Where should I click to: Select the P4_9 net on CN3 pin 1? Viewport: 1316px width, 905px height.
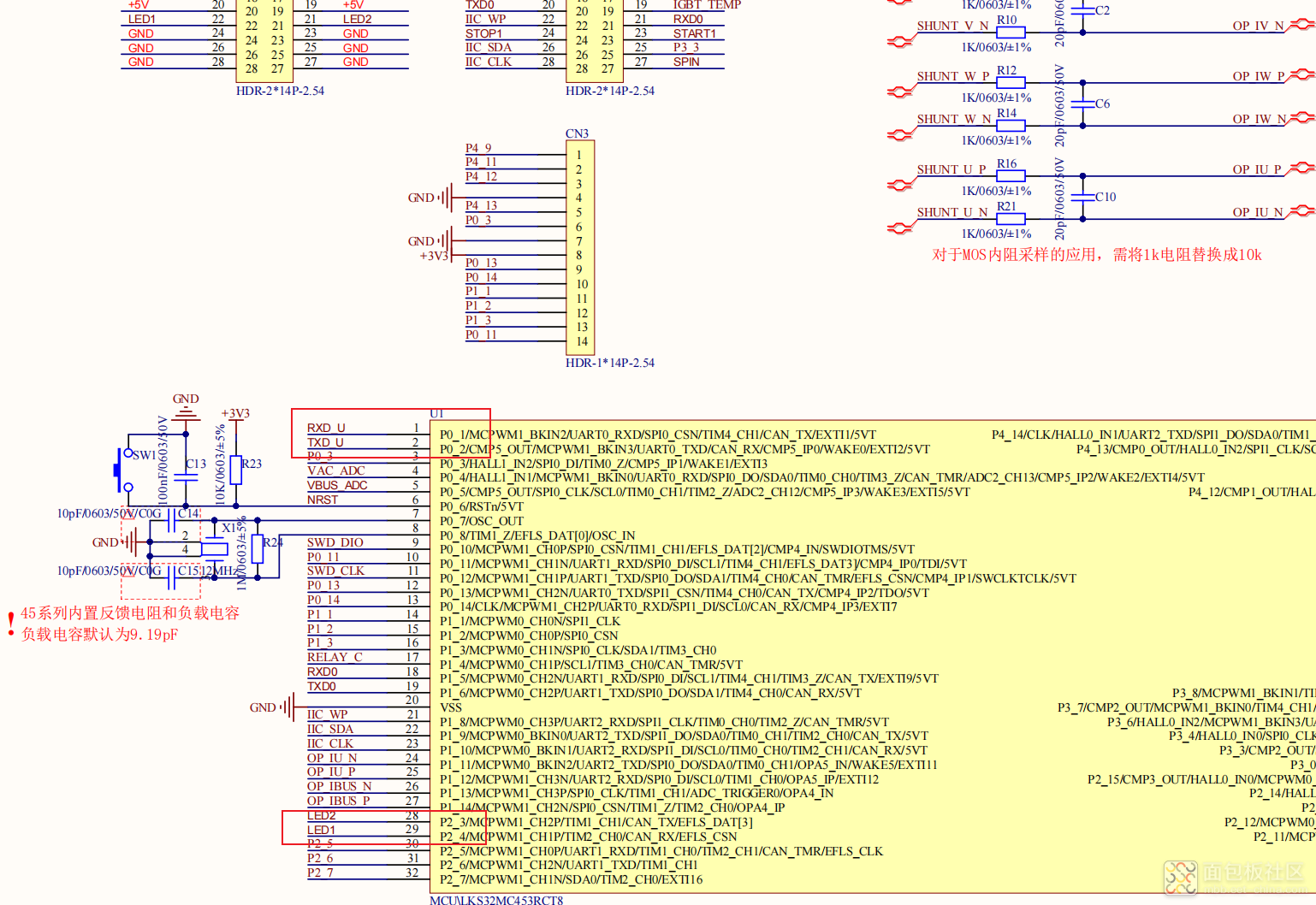(478, 148)
